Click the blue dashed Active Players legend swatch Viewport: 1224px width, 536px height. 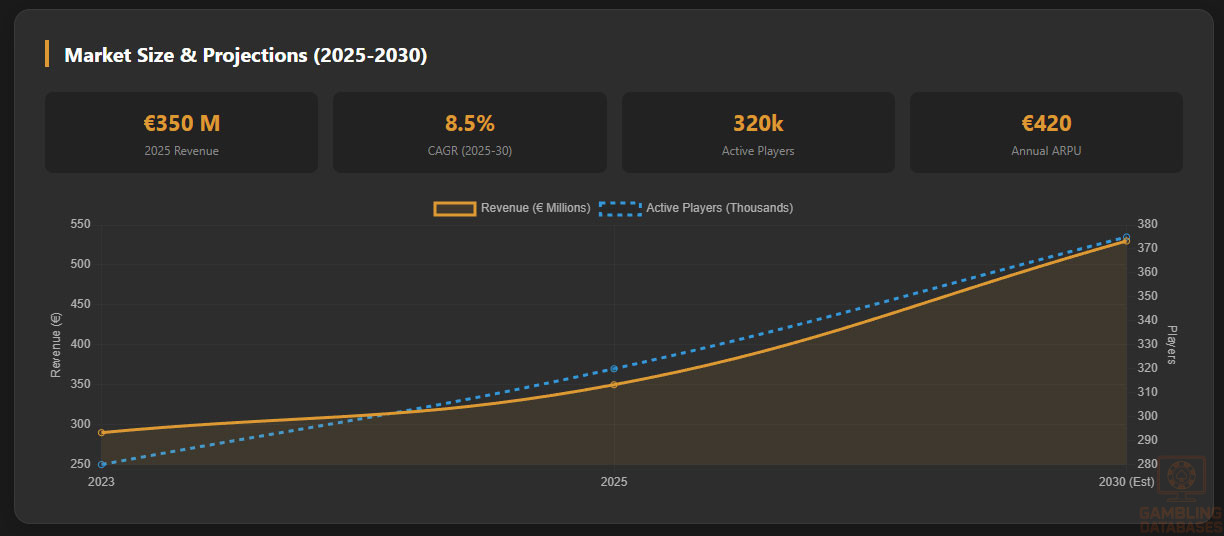[x=620, y=208]
